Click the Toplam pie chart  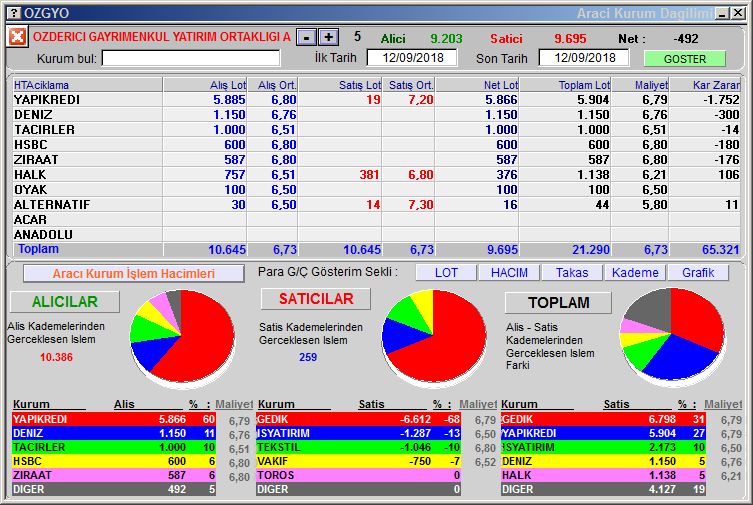tap(671, 338)
